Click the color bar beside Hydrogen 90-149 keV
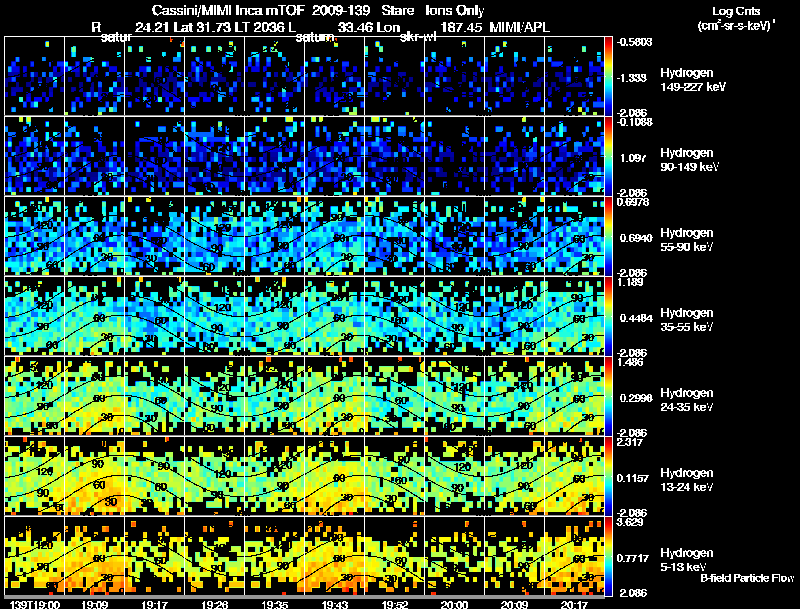The image size is (800, 609). 608,156
